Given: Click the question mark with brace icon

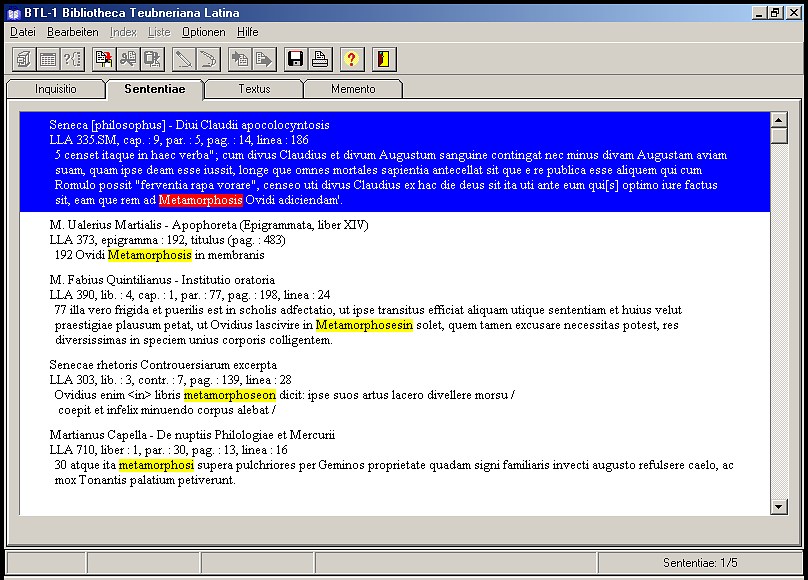Looking at the screenshot, I should tap(72, 59).
